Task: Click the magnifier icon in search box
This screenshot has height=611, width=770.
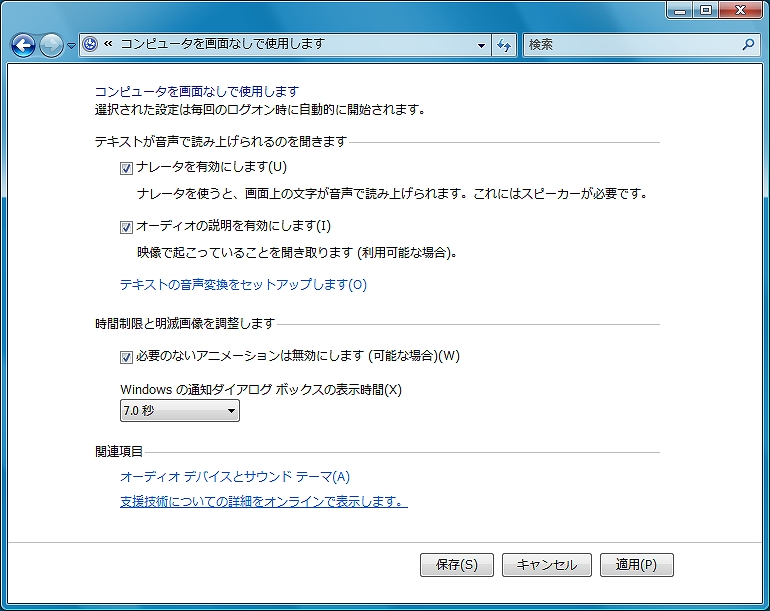Action: pos(748,45)
